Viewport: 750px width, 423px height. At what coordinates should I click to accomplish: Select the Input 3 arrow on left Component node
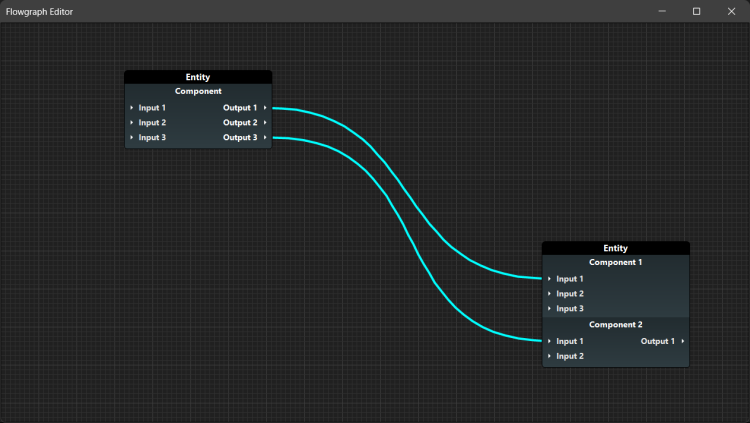[132, 138]
